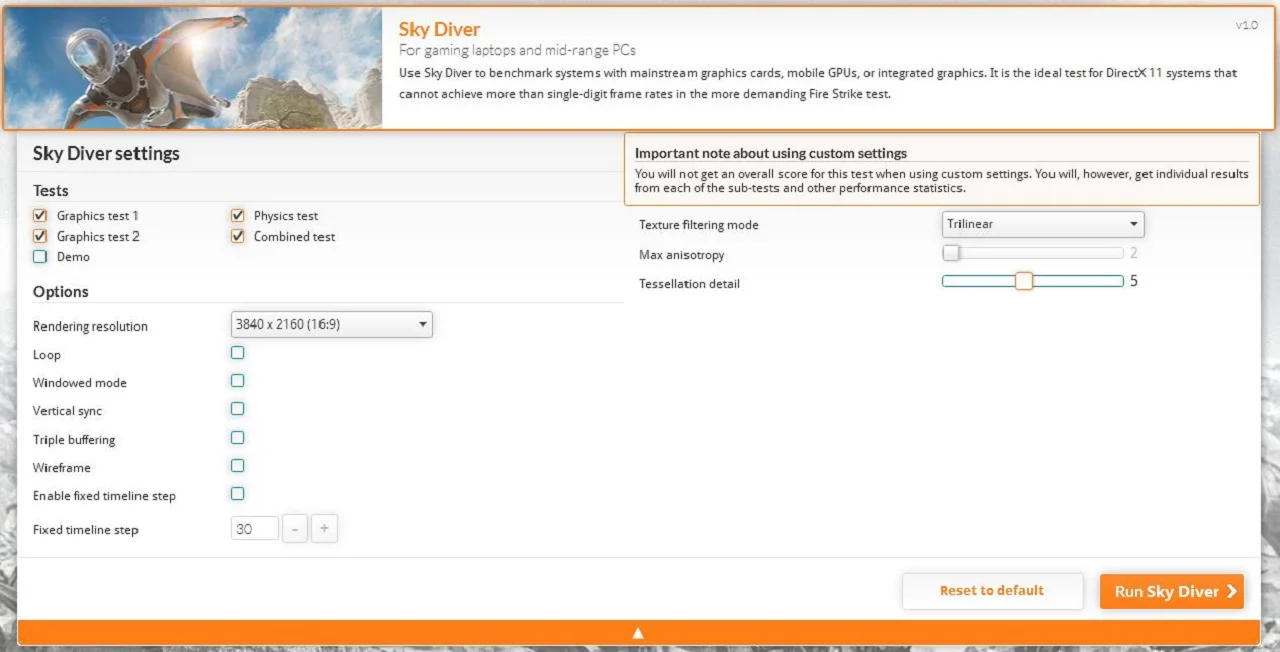This screenshot has height=652, width=1280.
Task: Check Enable fixed timeline step
Action: tap(237, 493)
